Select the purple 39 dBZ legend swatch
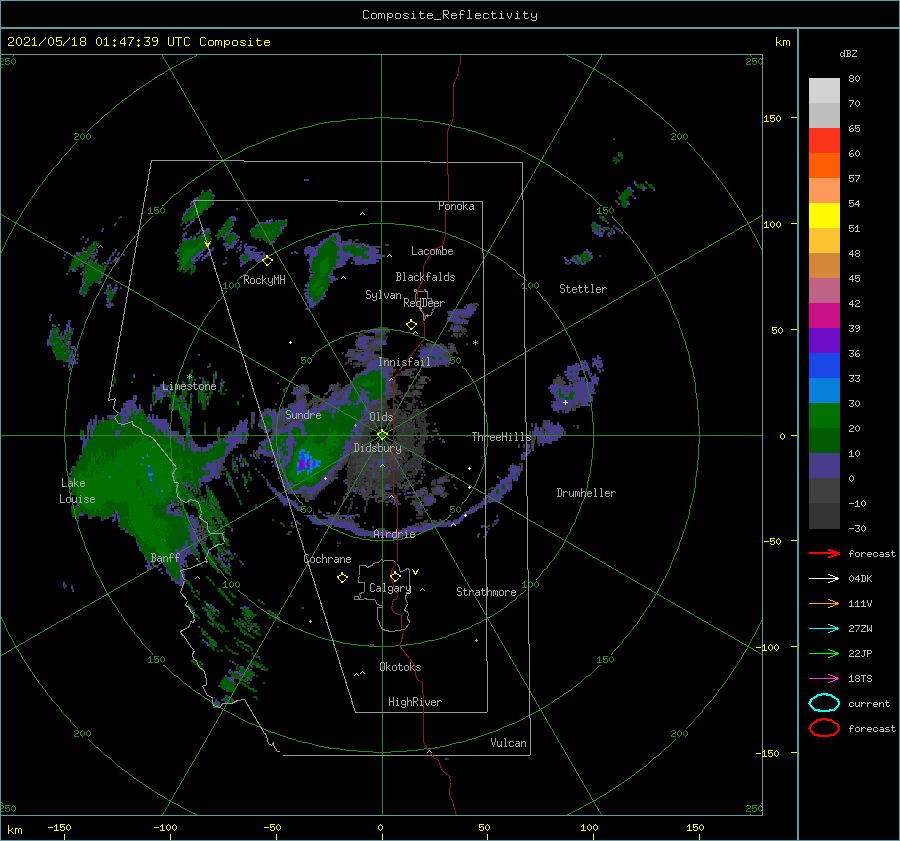 point(824,340)
